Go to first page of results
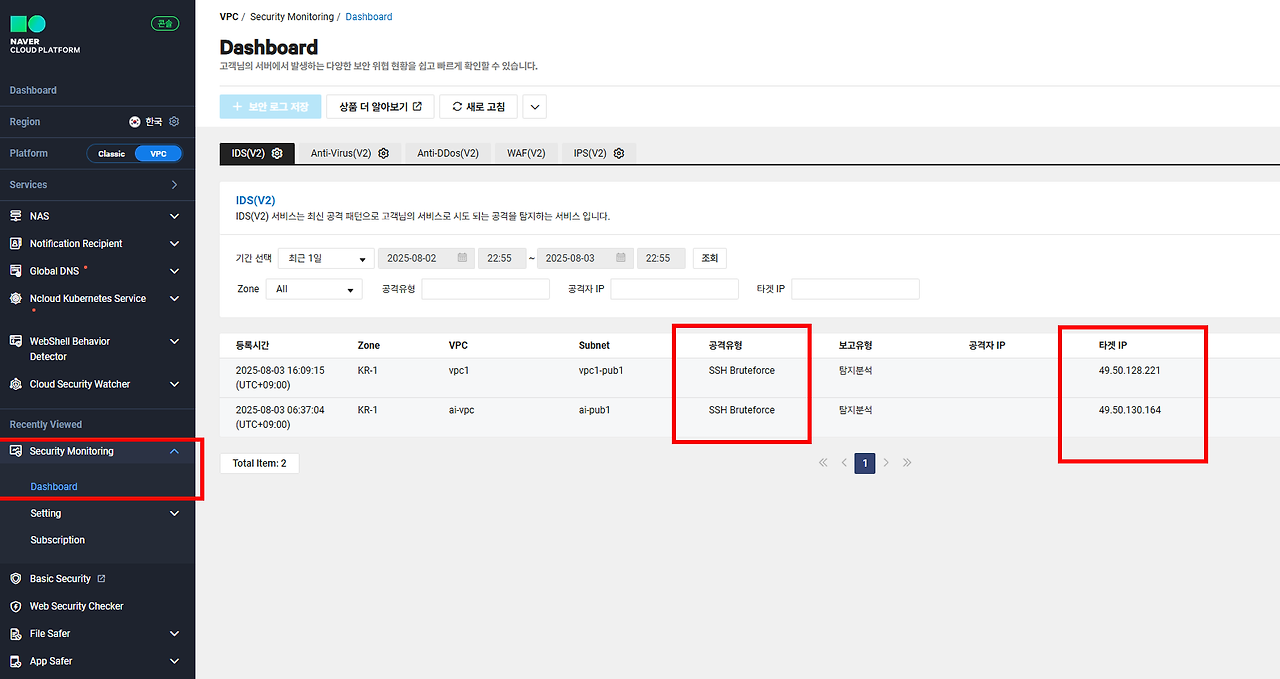Viewport: 1280px width, 679px height. point(823,463)
